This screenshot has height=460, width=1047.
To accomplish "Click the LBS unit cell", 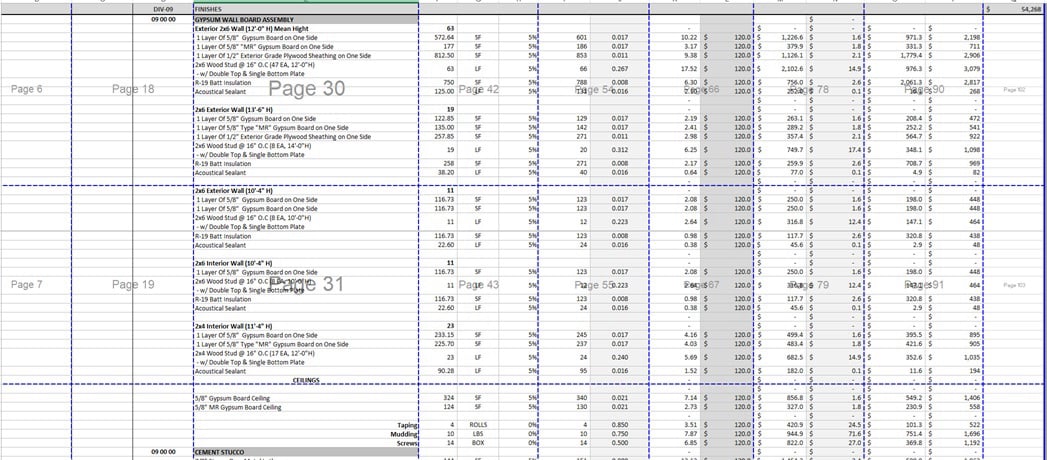I will [x=478, y=433].
